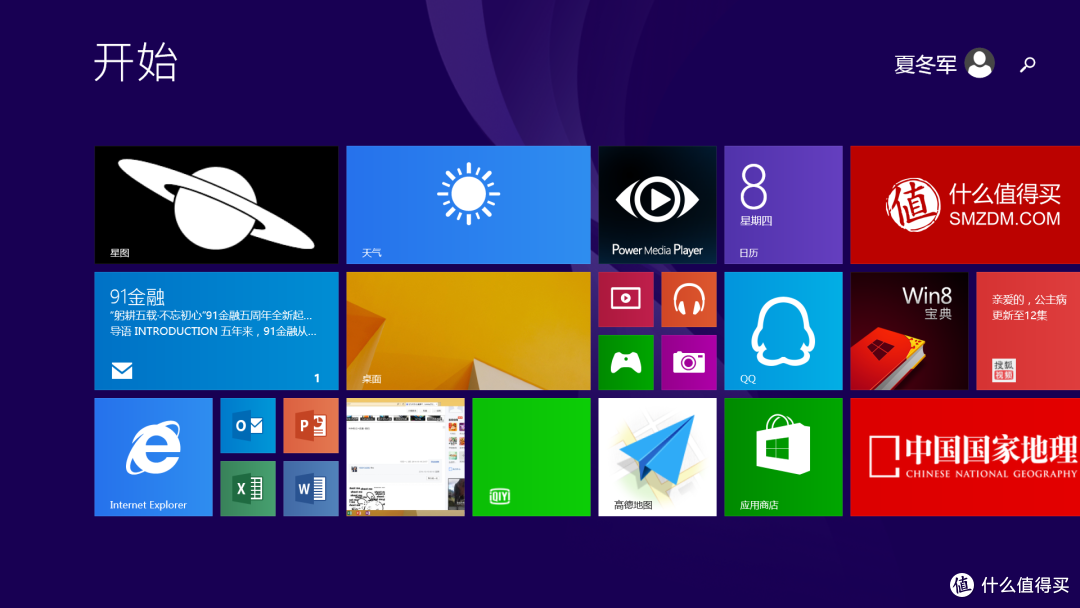
Task: Launch Internet Explorer tile
Action: click(x=153, y=457)
